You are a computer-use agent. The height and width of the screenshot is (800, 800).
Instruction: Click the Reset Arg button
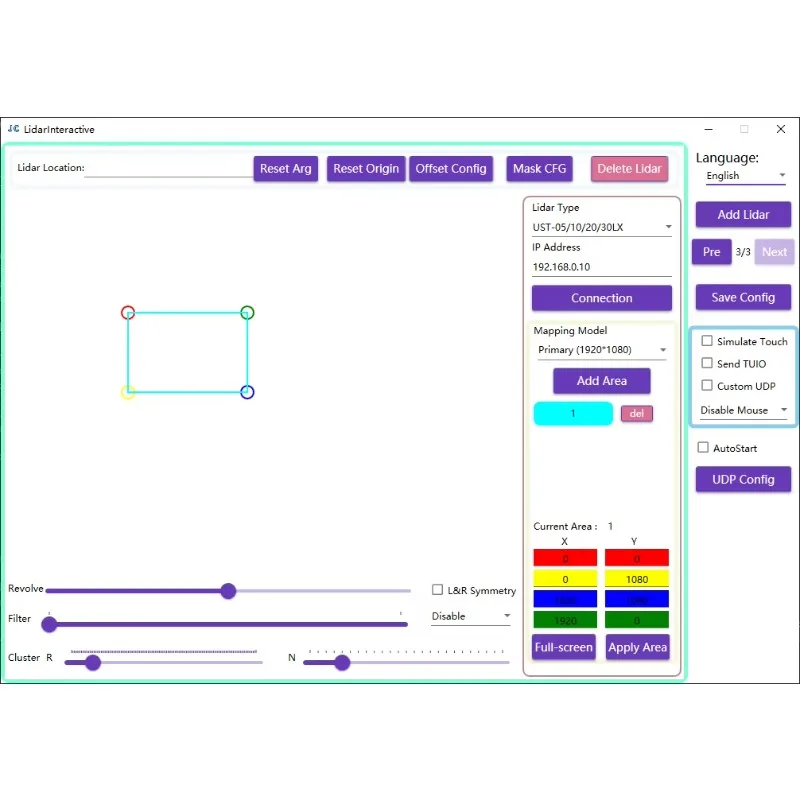point(286,169)
